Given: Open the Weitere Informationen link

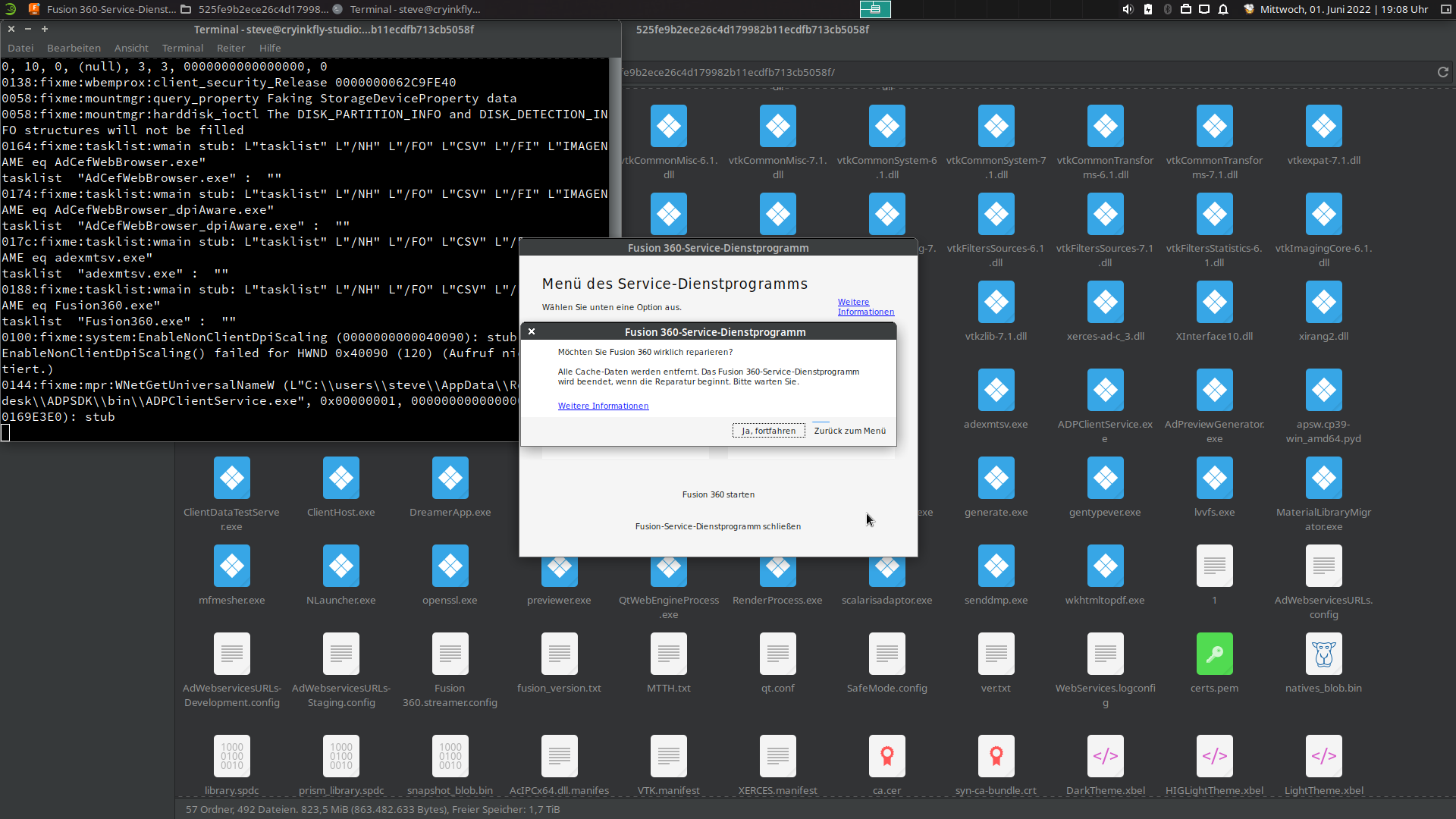Looking at the screenshot, I should [x=603, y=406].
